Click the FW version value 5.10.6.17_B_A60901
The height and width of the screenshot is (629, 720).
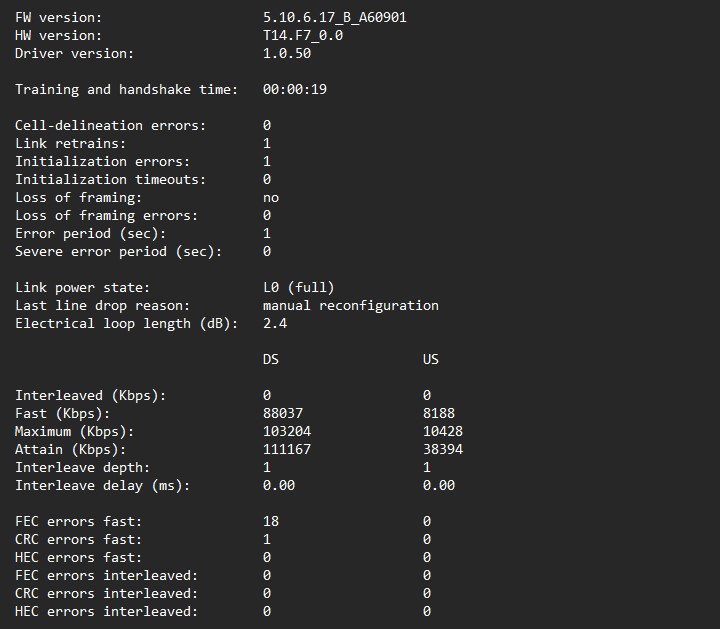pos(334,18)
